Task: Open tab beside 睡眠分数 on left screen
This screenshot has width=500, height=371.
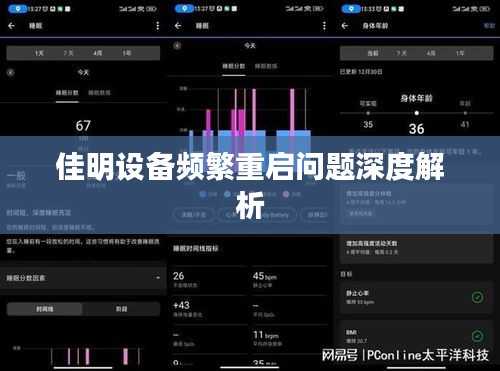Action: (x=99, y=93)
